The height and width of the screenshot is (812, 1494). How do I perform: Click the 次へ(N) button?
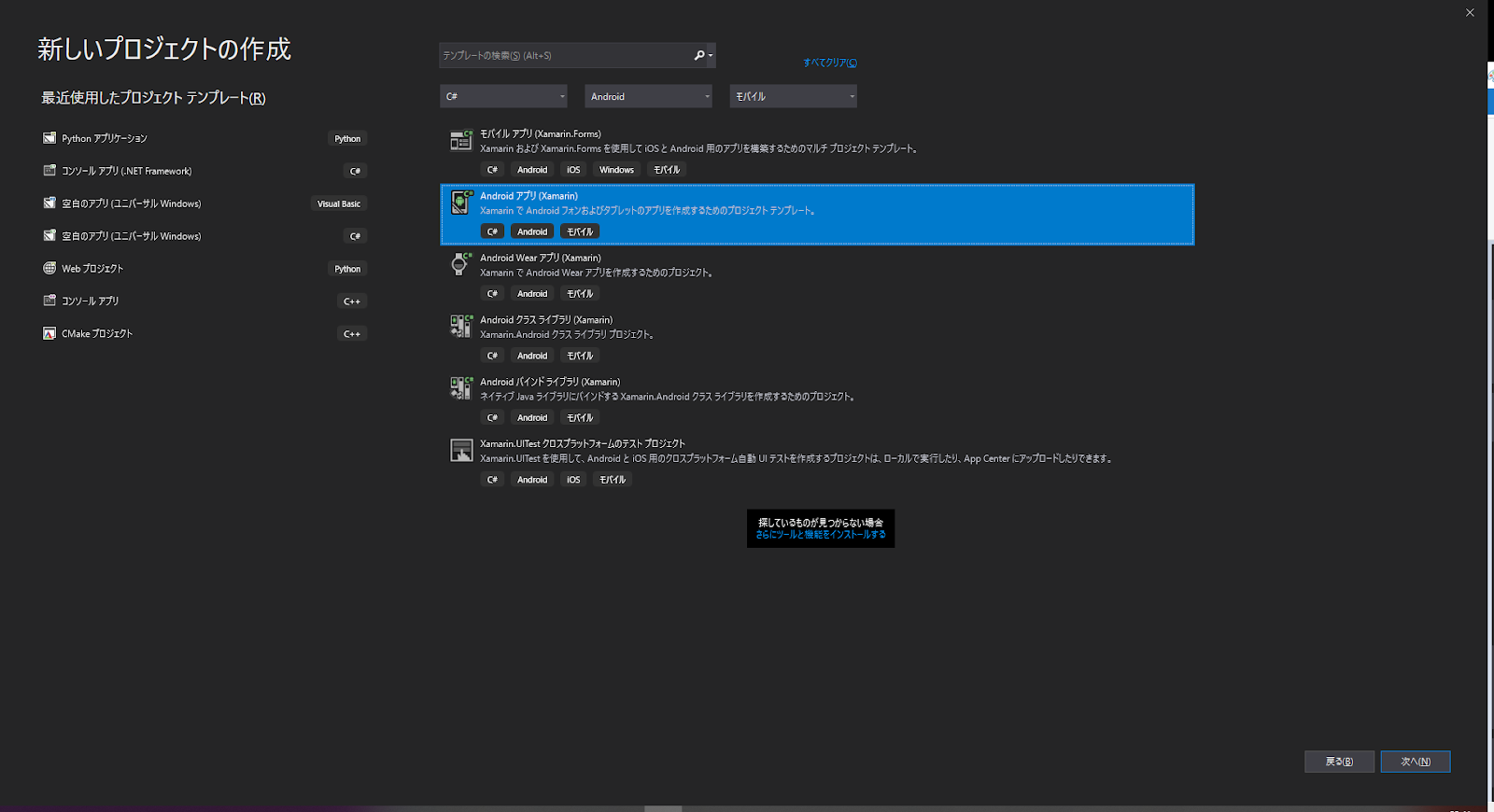pos(1416,762)
